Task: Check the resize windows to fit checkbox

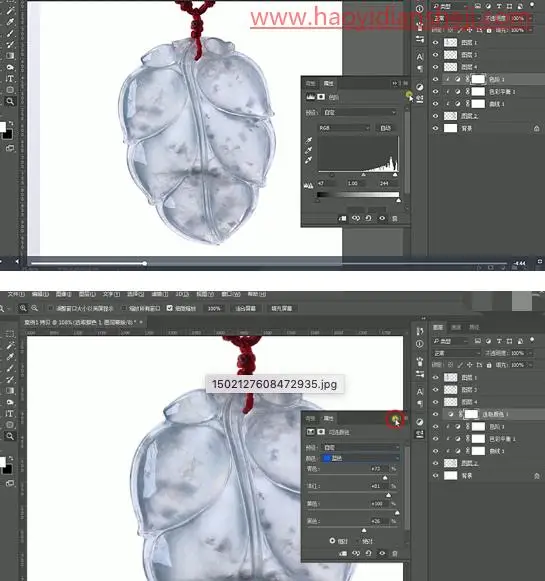Action: pyautogui.click(x=51, y=308)
